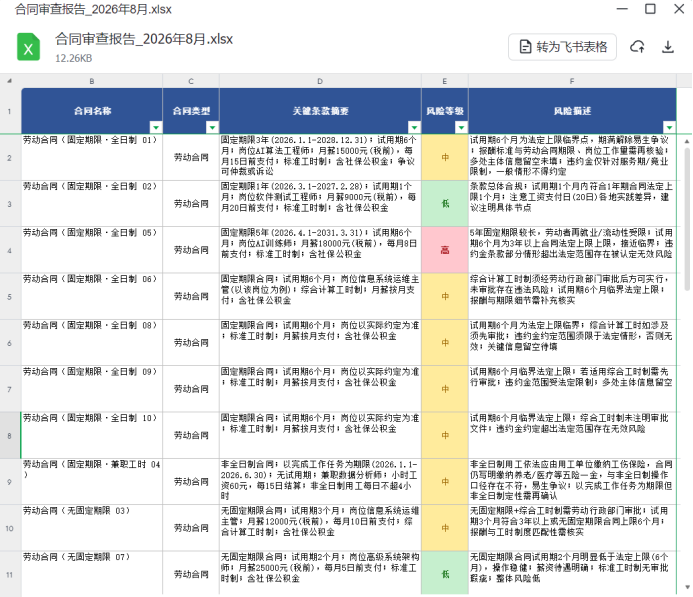This screenshot has width=693, height=597.
Task: Click risk description starting 非全日制用工依法
Action: pos(572,482)
